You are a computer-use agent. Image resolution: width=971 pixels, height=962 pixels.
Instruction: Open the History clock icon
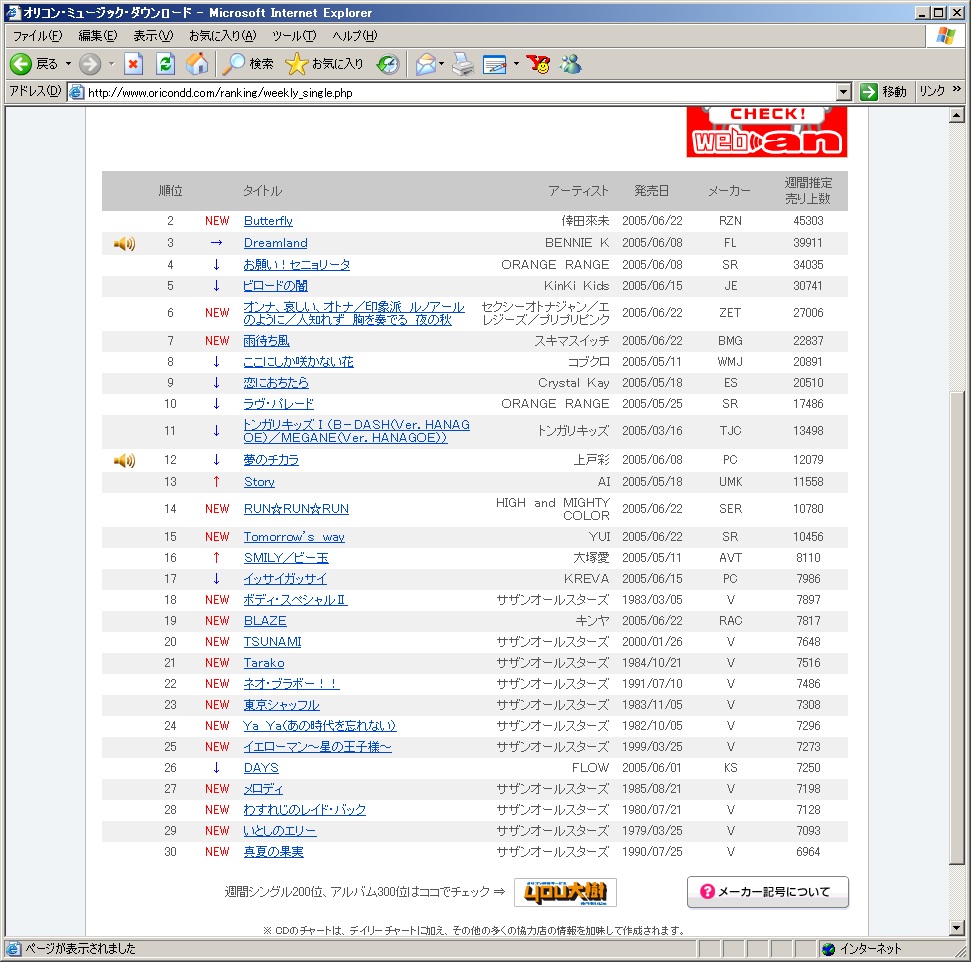point(388,64)
